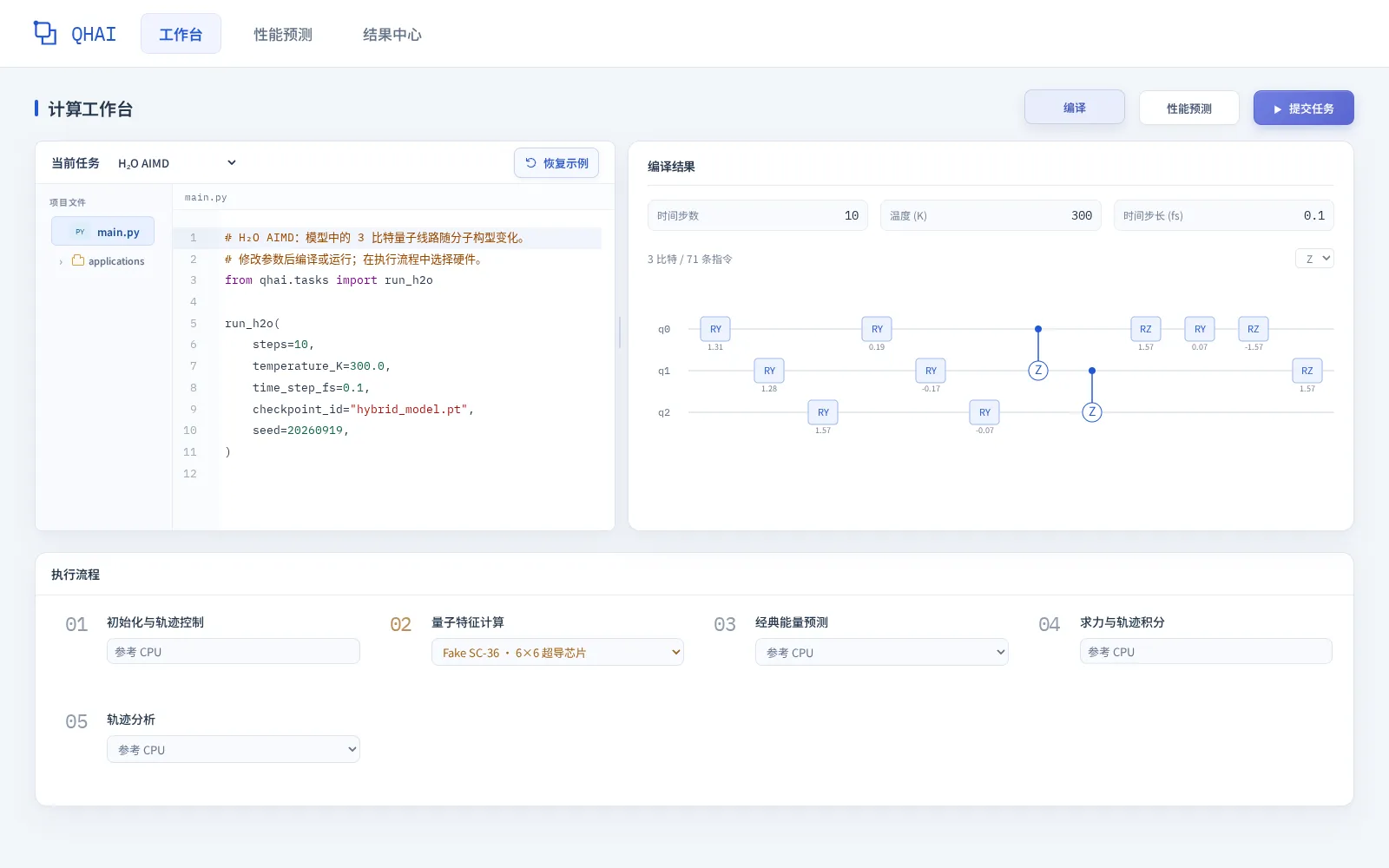Screen dimensions: 1389x868
Task: Click the 时间步长 (fs) input field
Action: pos(1223,215)
